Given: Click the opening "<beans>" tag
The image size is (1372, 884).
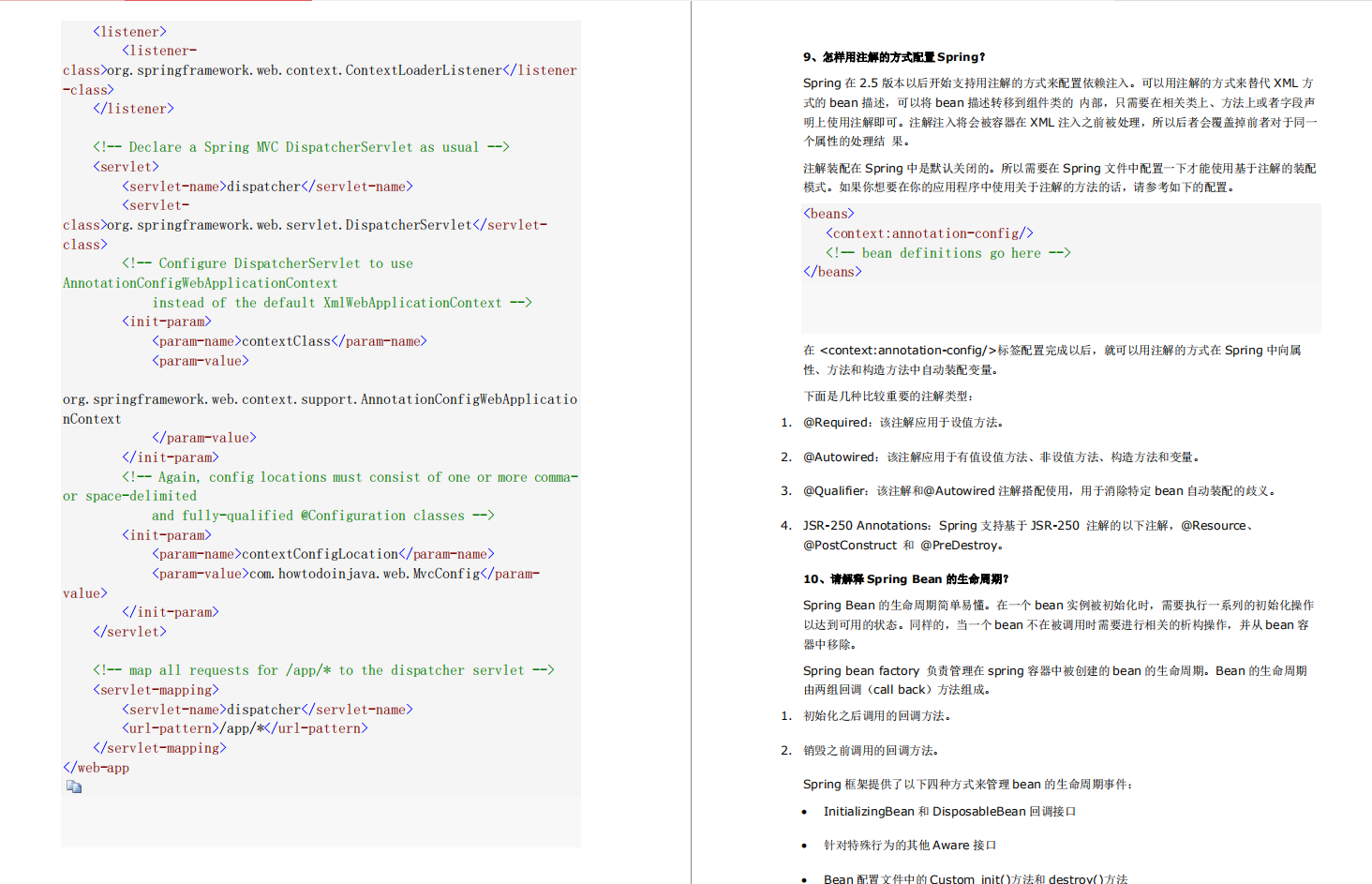Looking at the screenshot, I should tap(829, 214).
